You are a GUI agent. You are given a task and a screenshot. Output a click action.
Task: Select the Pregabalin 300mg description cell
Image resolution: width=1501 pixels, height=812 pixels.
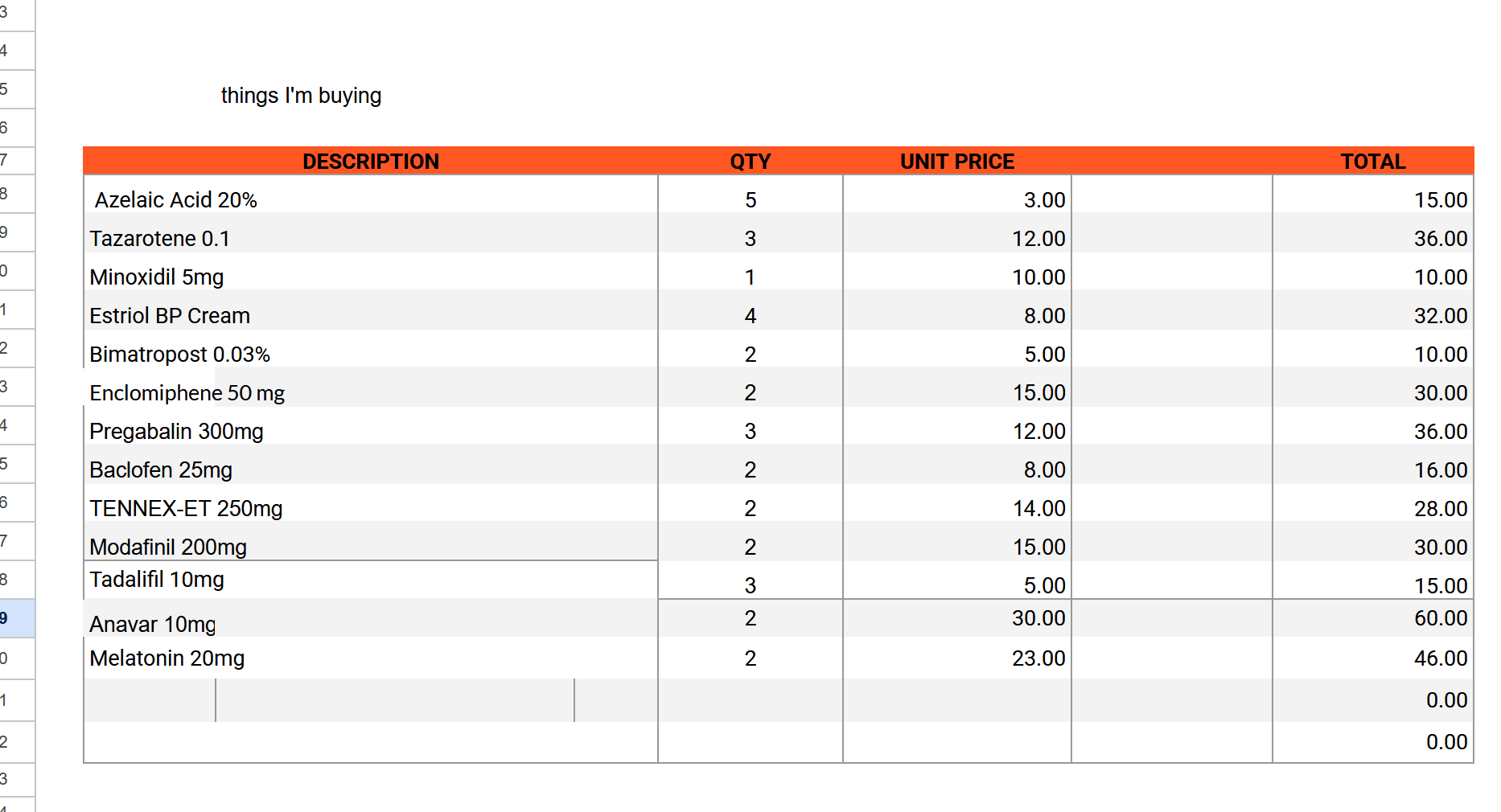click(371, 431)
